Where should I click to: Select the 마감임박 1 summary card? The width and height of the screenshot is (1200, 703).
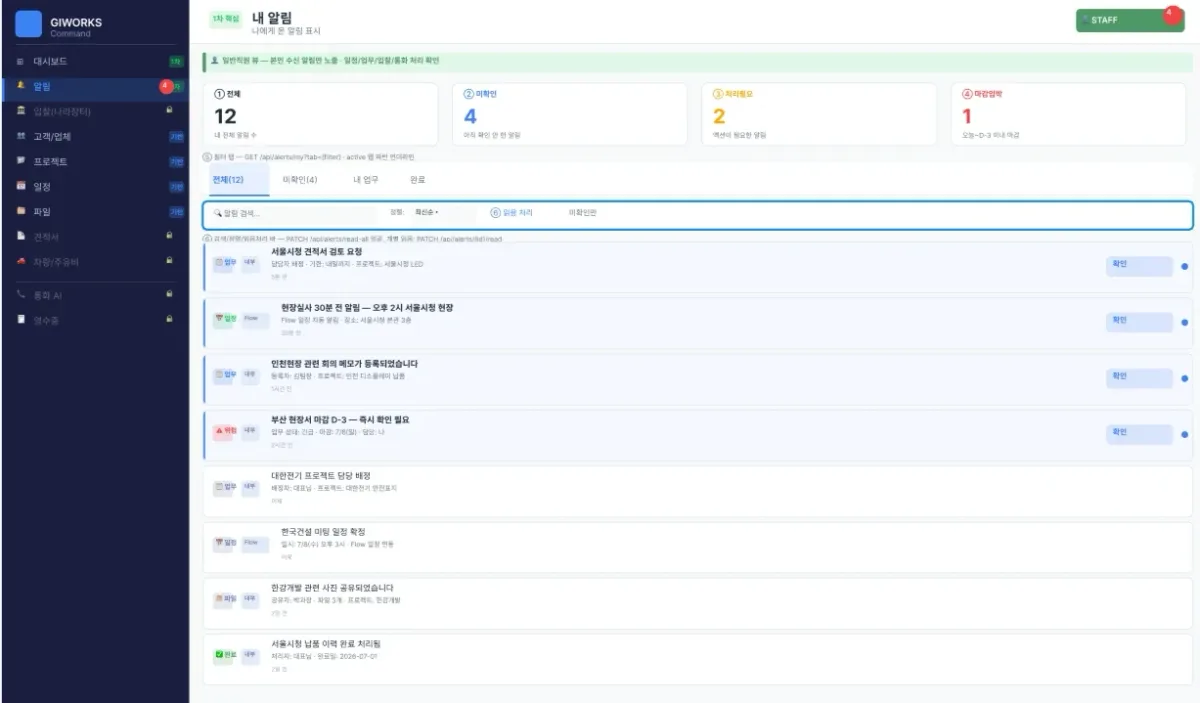pyautogui.click(x=1068, y=114)
